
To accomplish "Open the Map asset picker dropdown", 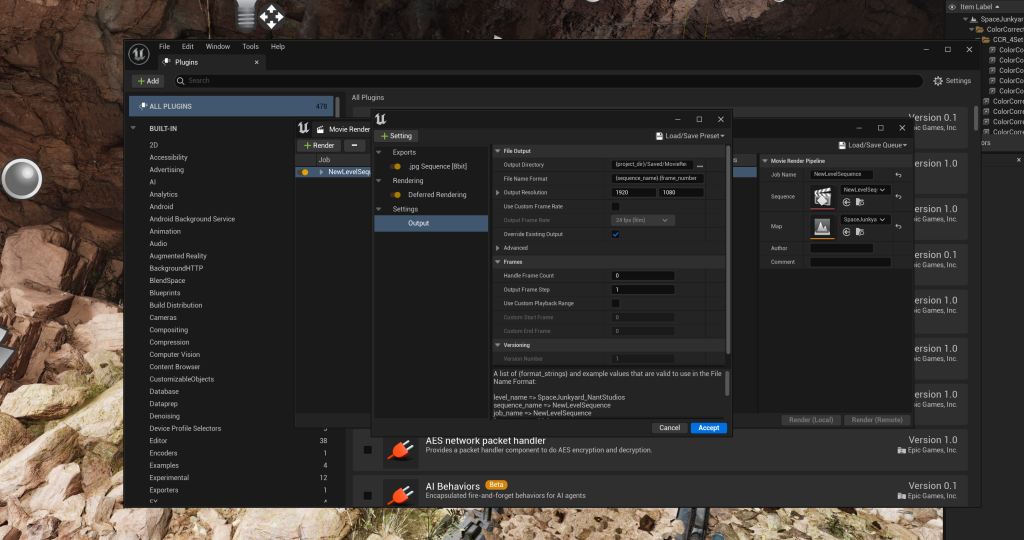I will [865, 219].
